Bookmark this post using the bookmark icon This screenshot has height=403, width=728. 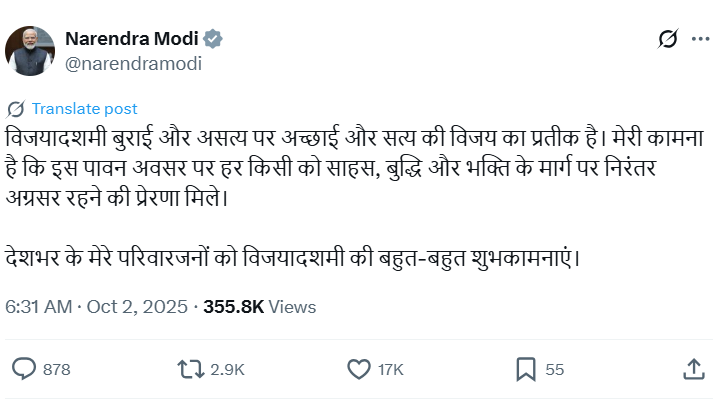(525, 369)
